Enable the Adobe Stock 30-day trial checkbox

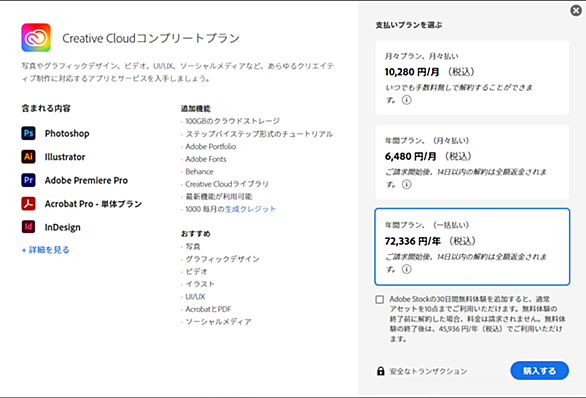[x=380, y=299]
